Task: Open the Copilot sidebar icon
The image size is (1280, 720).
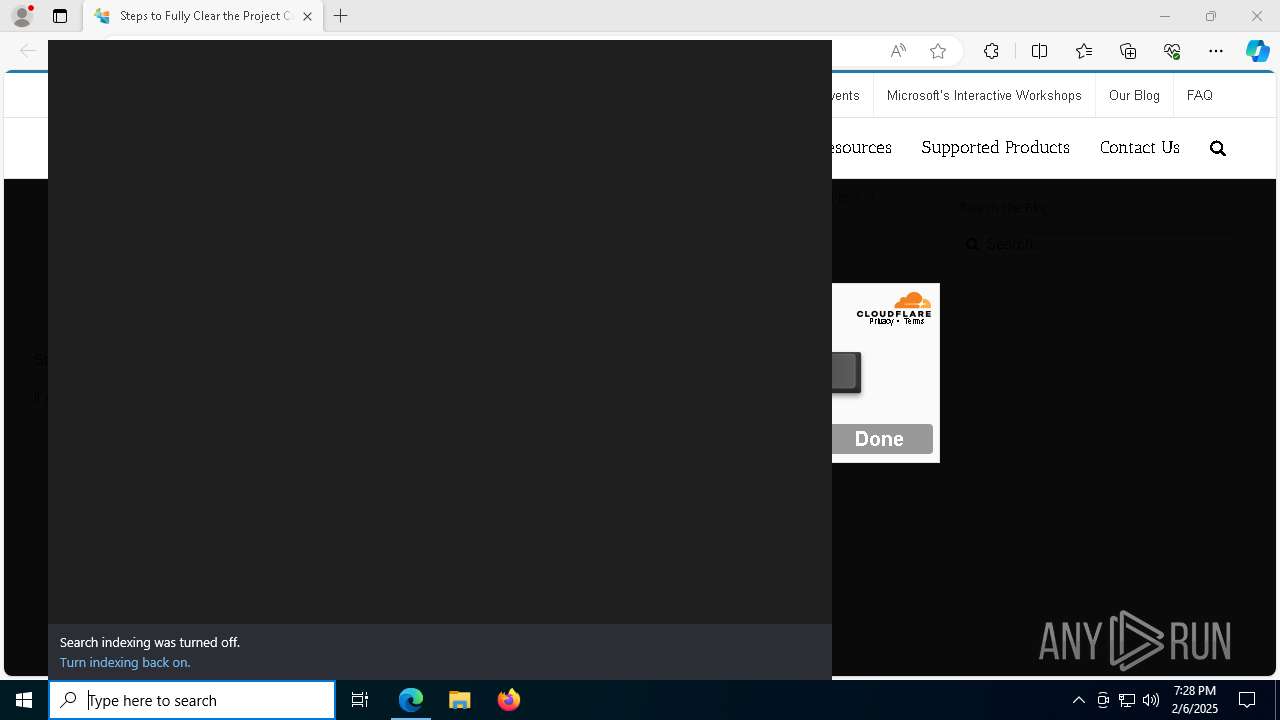Action: click(1257, 51)
